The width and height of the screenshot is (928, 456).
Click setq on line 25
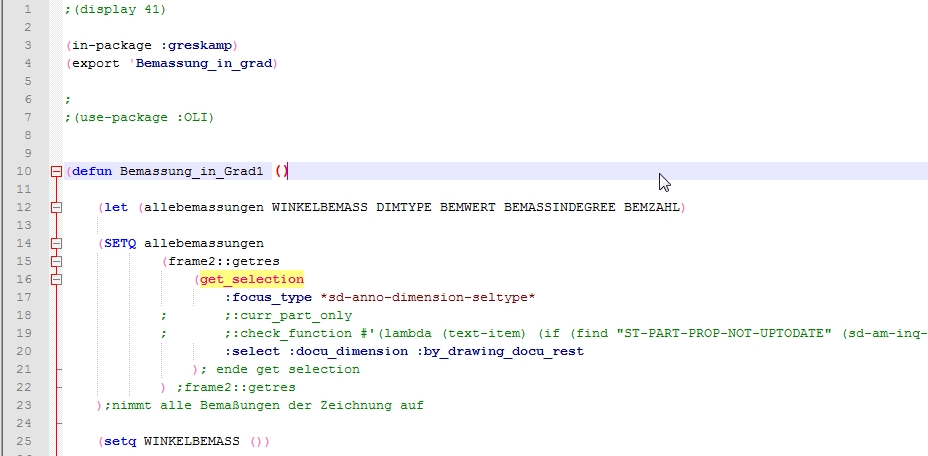[120, 442]
